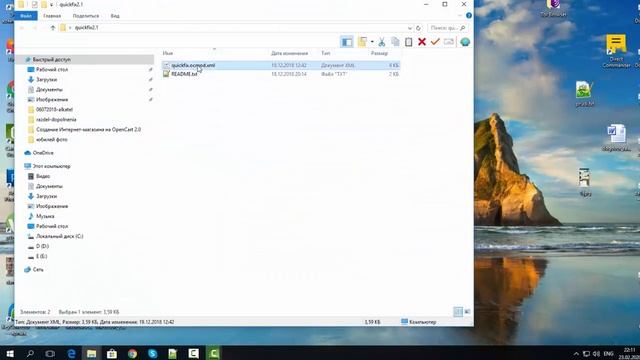Launch Microsoft Edge from taskbar

click(71, 353)
